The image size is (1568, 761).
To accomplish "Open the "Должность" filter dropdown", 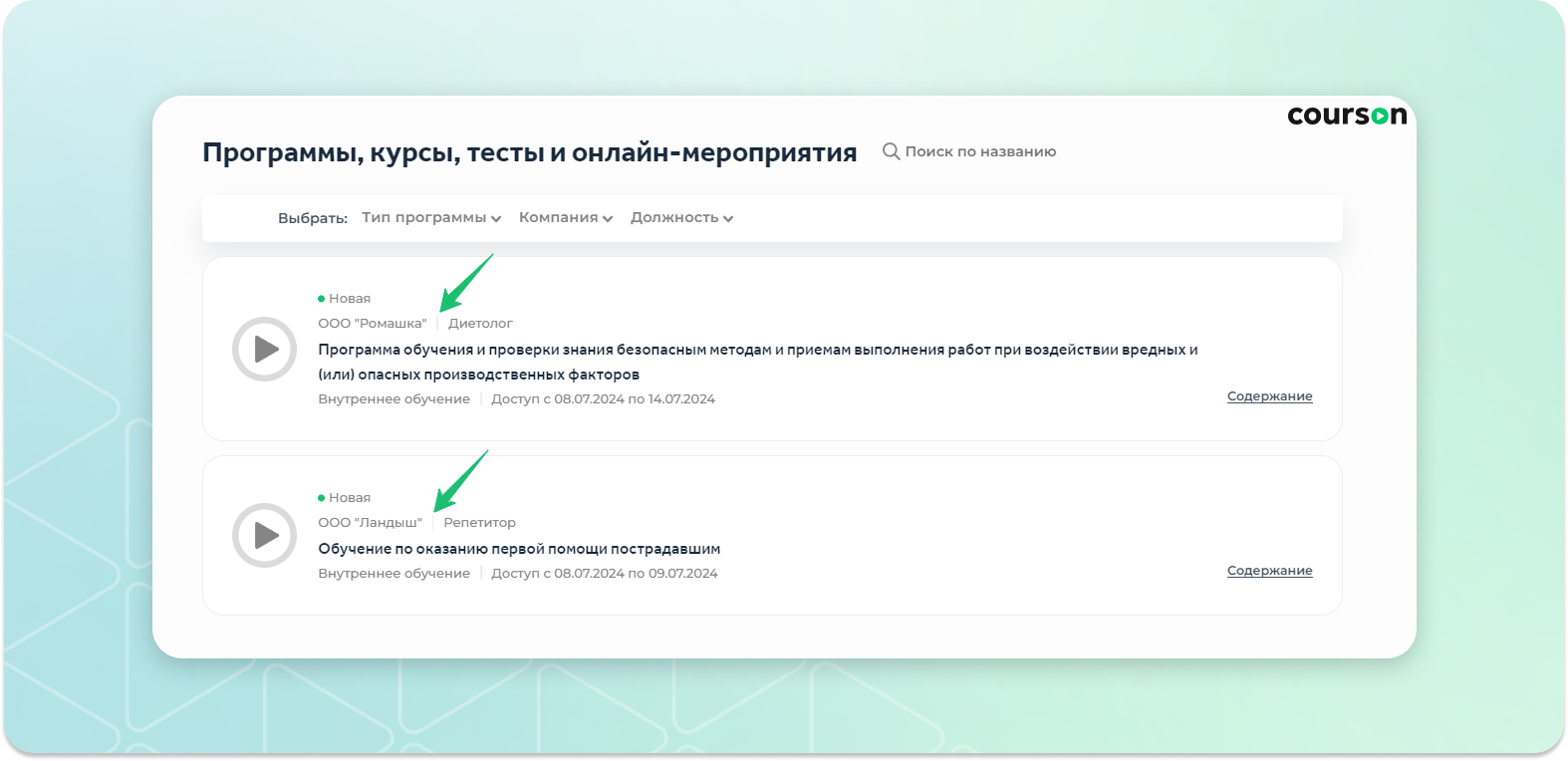I will [x=681, y=218].
